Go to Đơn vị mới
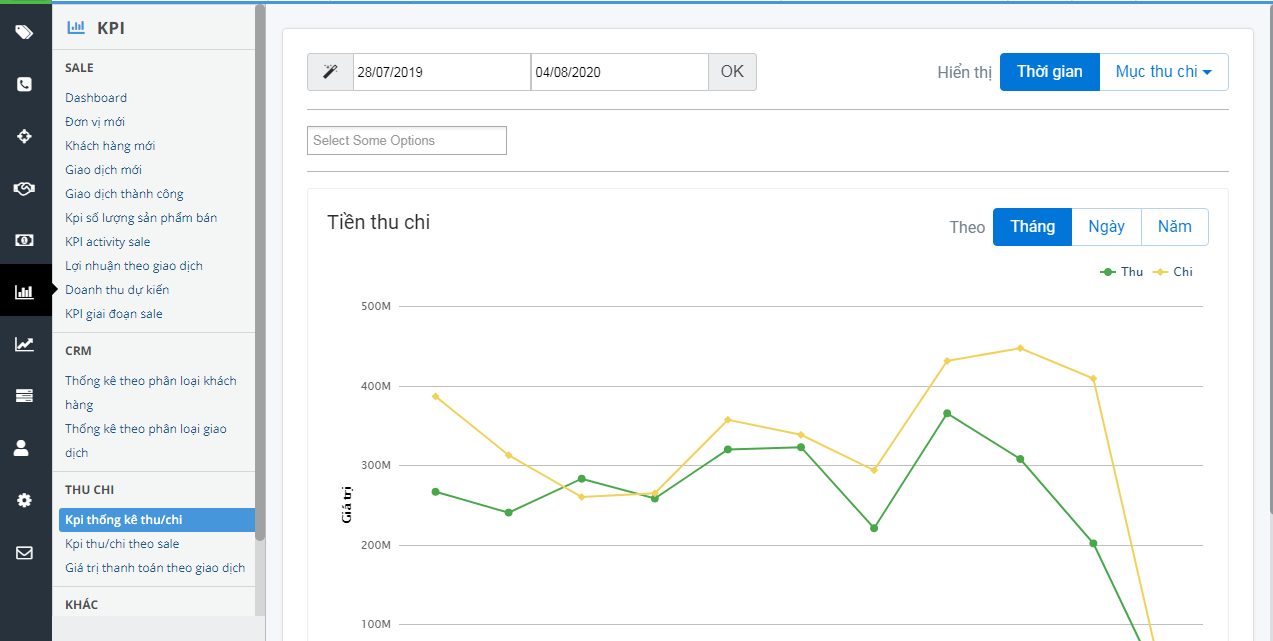Screen dimensions: 1273x641 coord(95,122)
